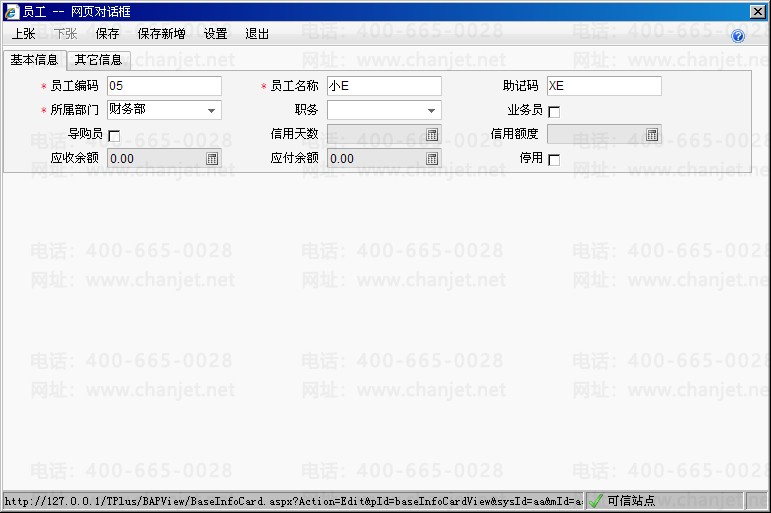Tick the 停用 checkbox
The height and width of the screenshot is (513, 771).
554,160
